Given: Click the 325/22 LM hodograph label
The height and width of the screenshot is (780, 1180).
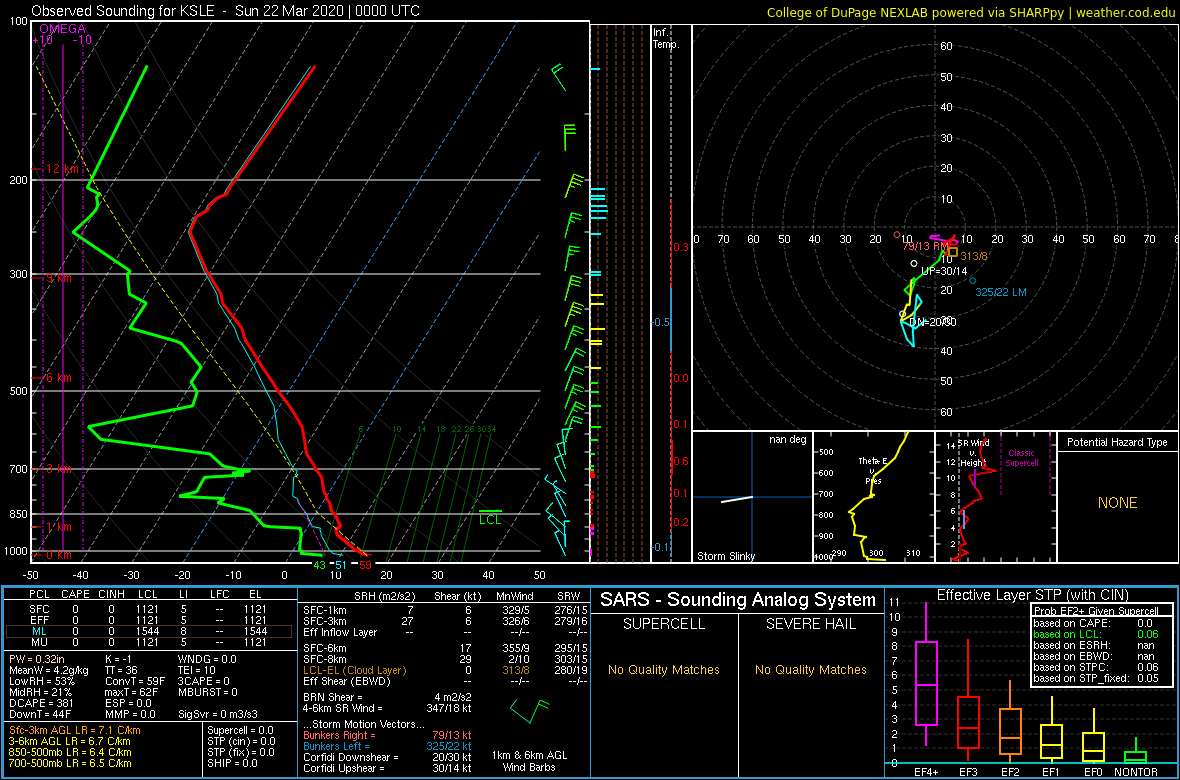Looking at the screenshot, I should click(1001, 292).
